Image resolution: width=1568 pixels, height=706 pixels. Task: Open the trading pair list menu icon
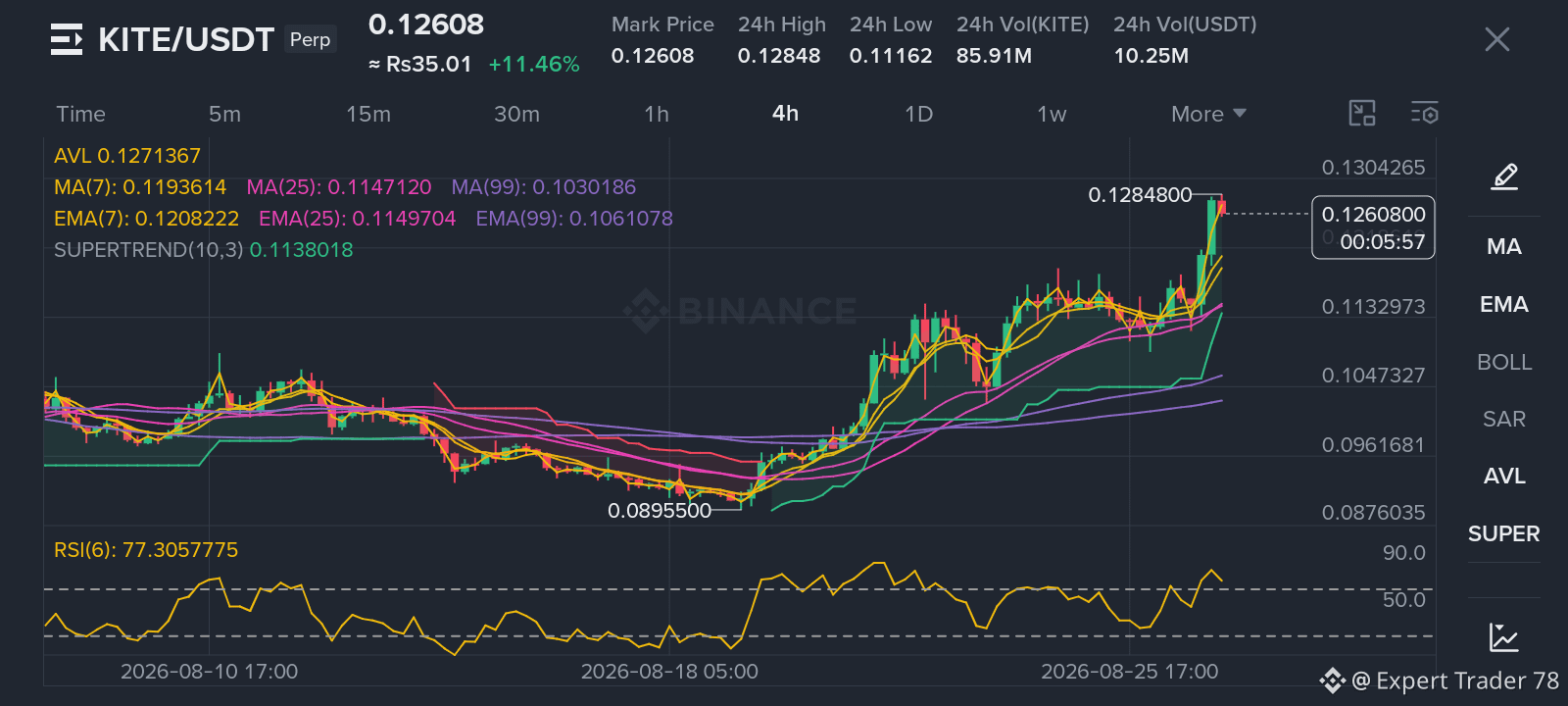coord(67,39)
